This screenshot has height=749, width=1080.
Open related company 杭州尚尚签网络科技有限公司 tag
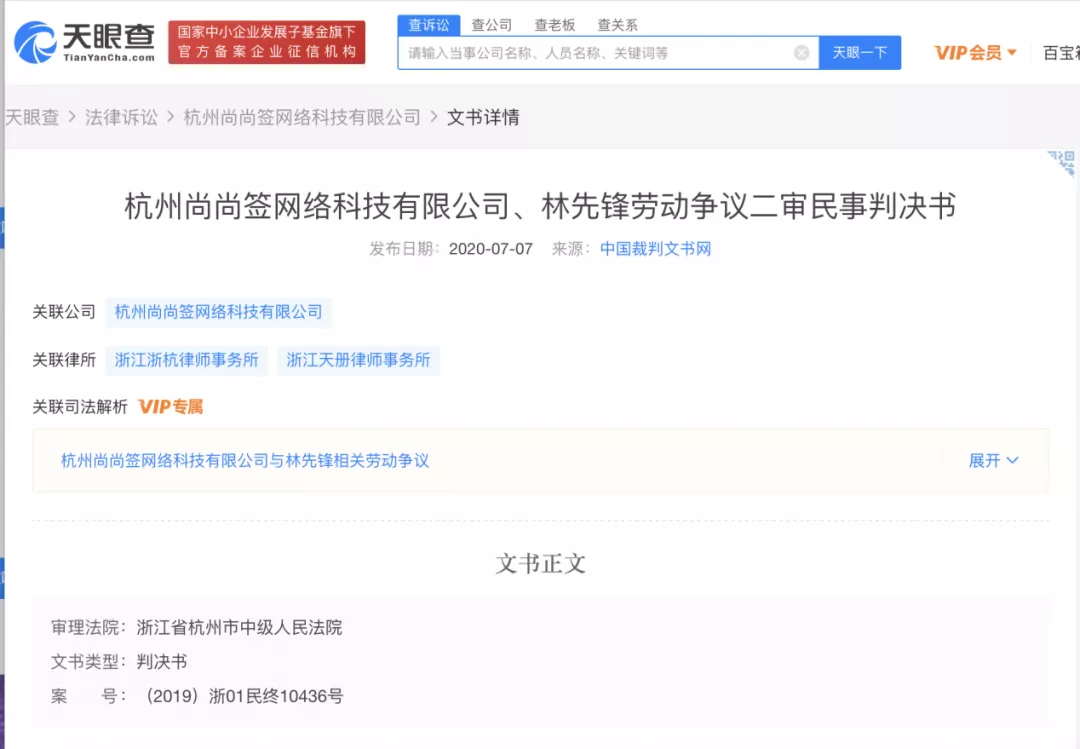click(x=218, y=312)
